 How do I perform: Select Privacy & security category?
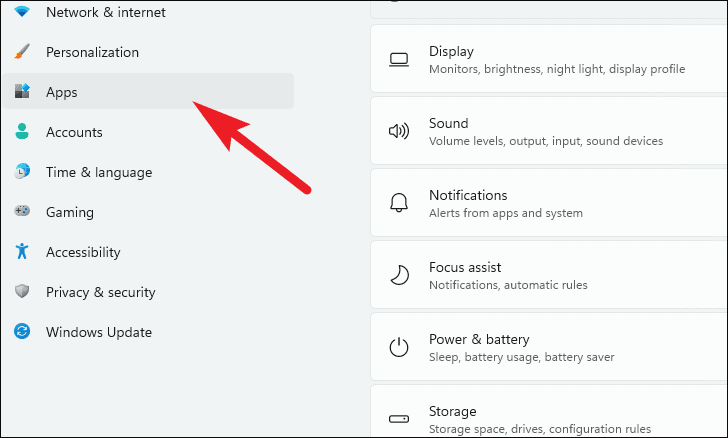pyautogui.click(x=148, y=292)
